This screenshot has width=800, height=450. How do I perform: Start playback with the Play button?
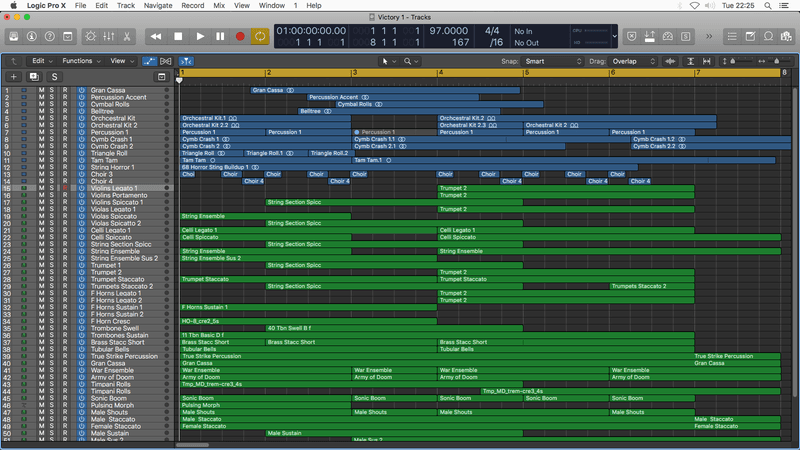point(200,36)
